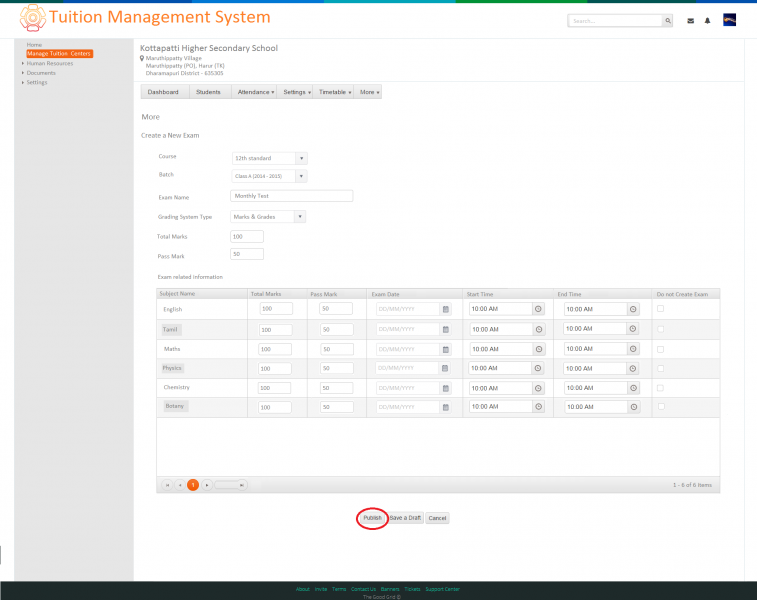Image resolution: width=757 pixels, height=600 pixels.
Task: Open the user profile avatar
Action: coord(729,20)
